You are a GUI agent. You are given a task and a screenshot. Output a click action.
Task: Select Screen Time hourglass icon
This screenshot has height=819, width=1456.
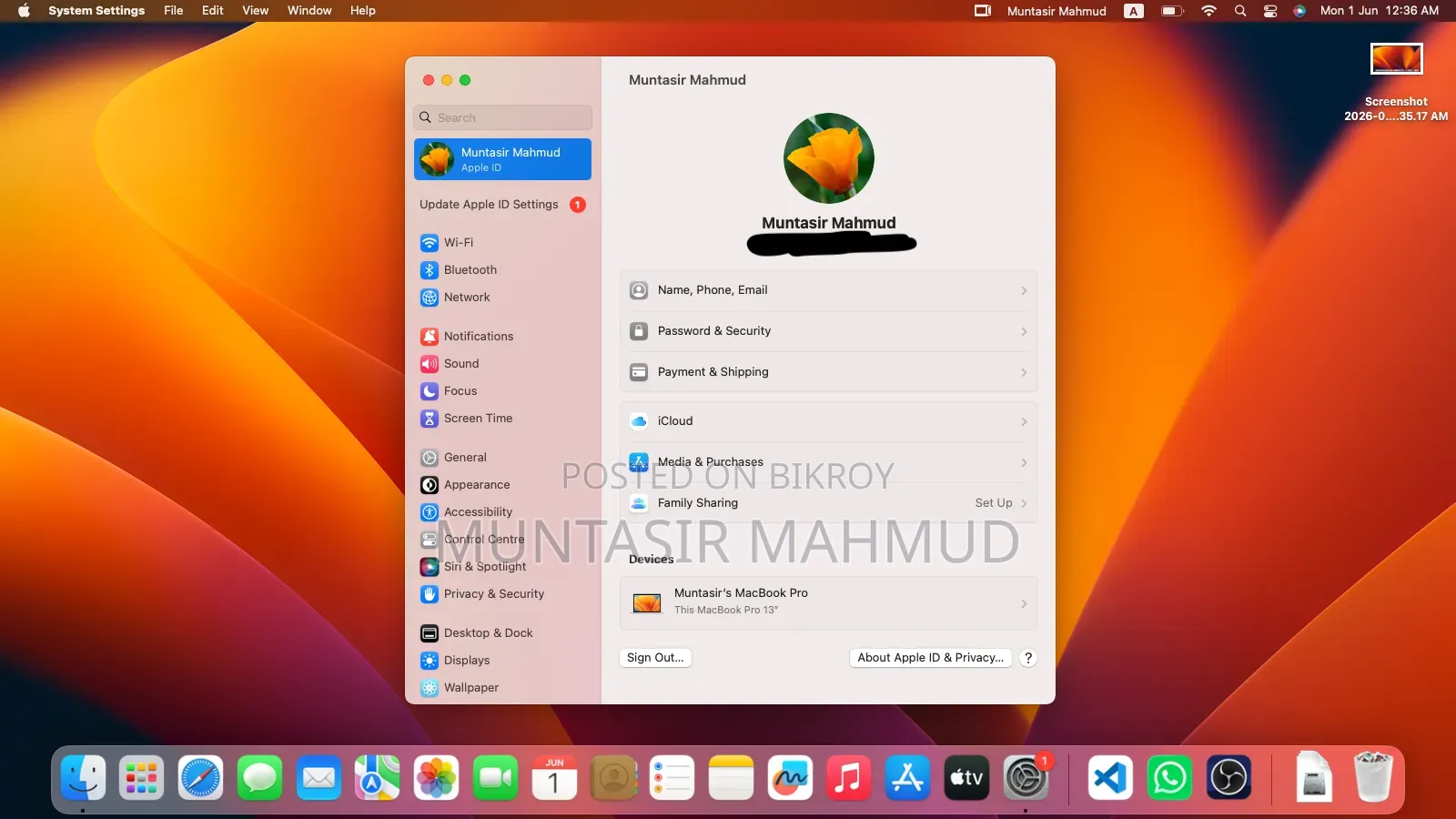click(430, 419)
